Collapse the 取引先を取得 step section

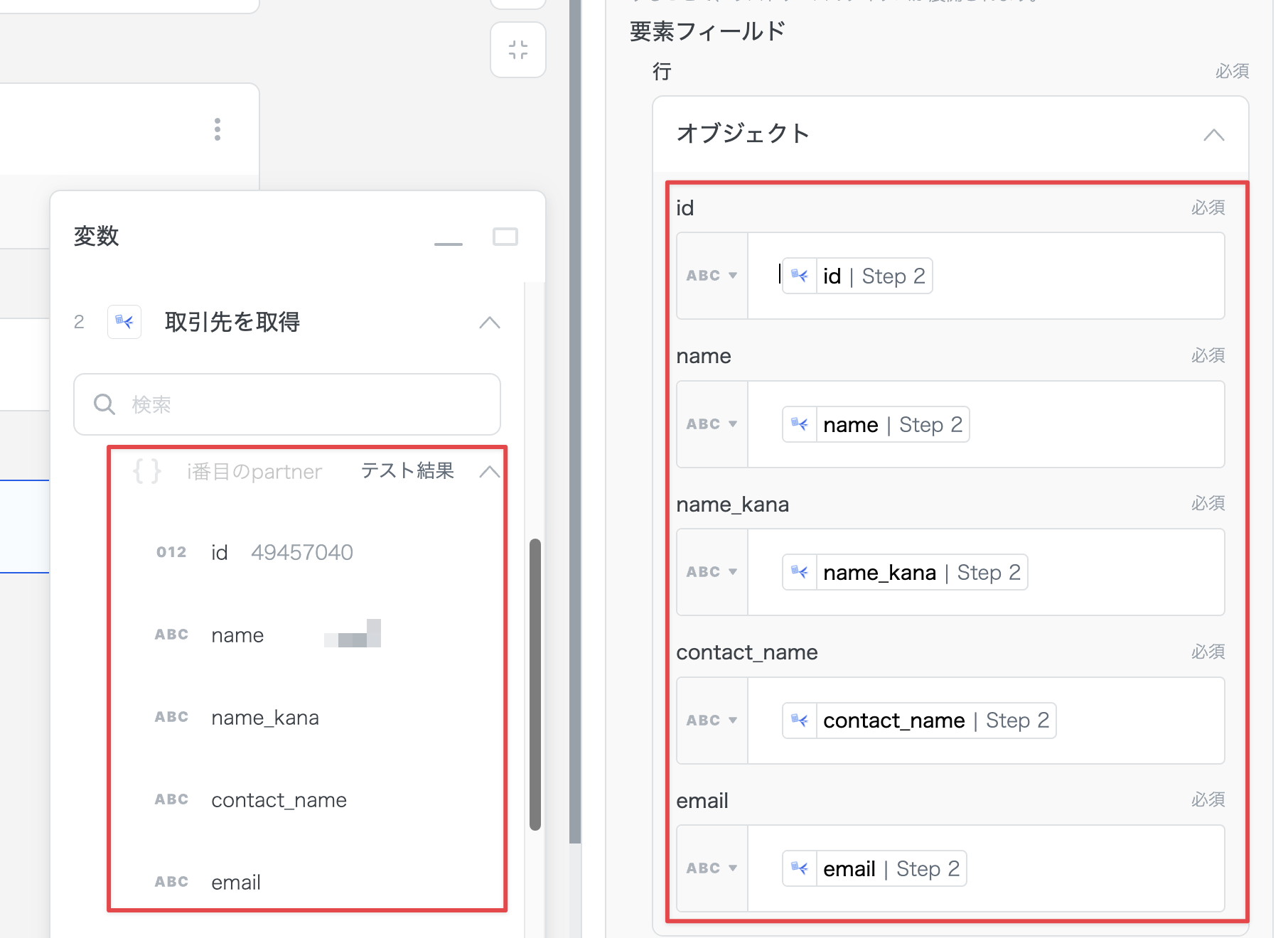coord(489,323)
